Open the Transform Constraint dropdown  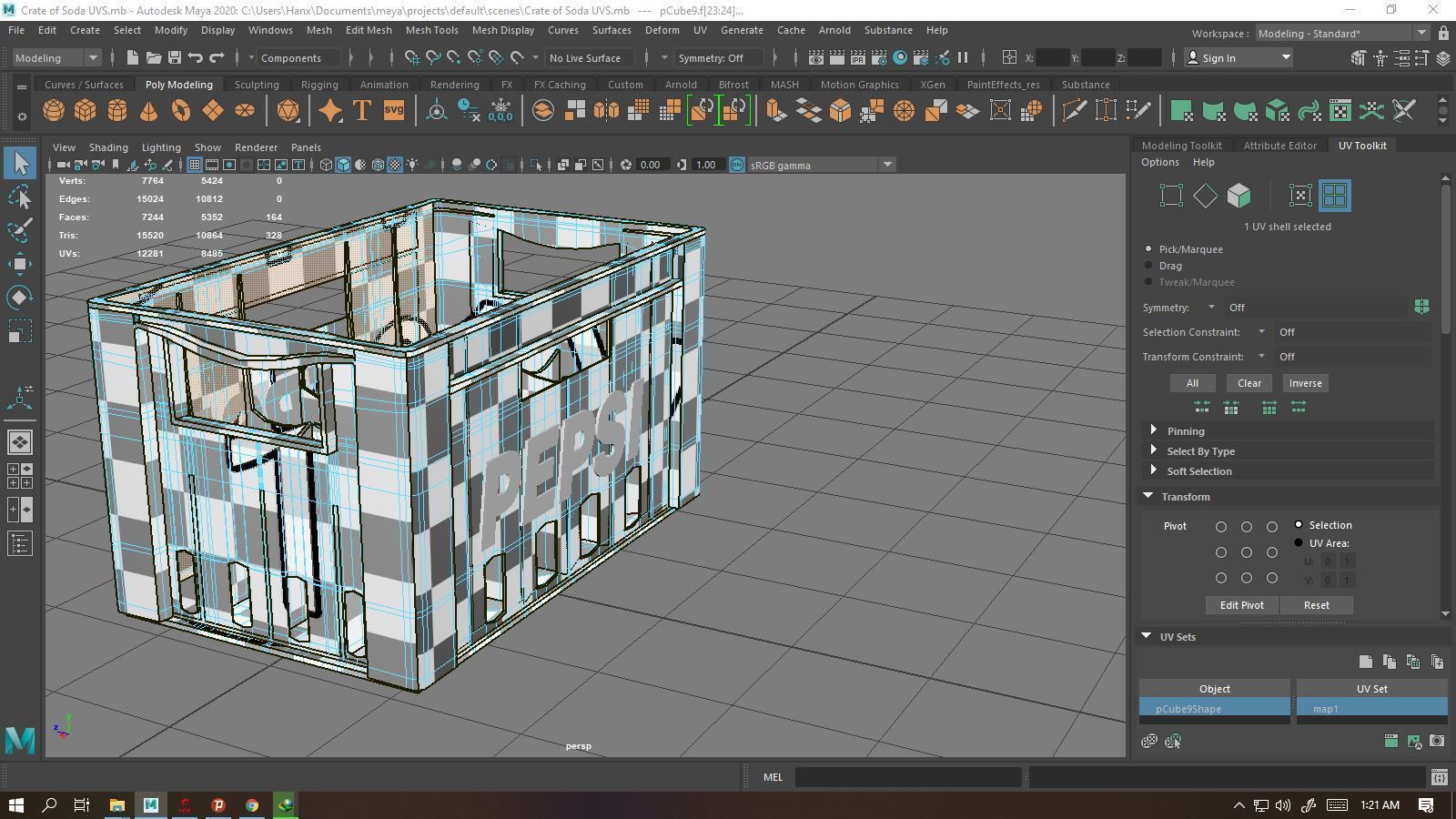(1261, 357)
